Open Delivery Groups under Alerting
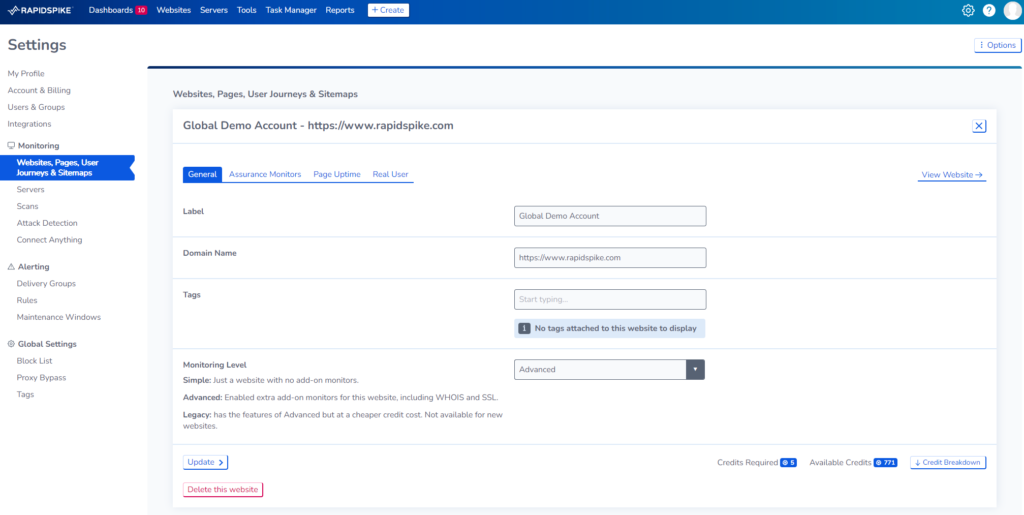This screenshot has width=1024, height=515. 46,284
